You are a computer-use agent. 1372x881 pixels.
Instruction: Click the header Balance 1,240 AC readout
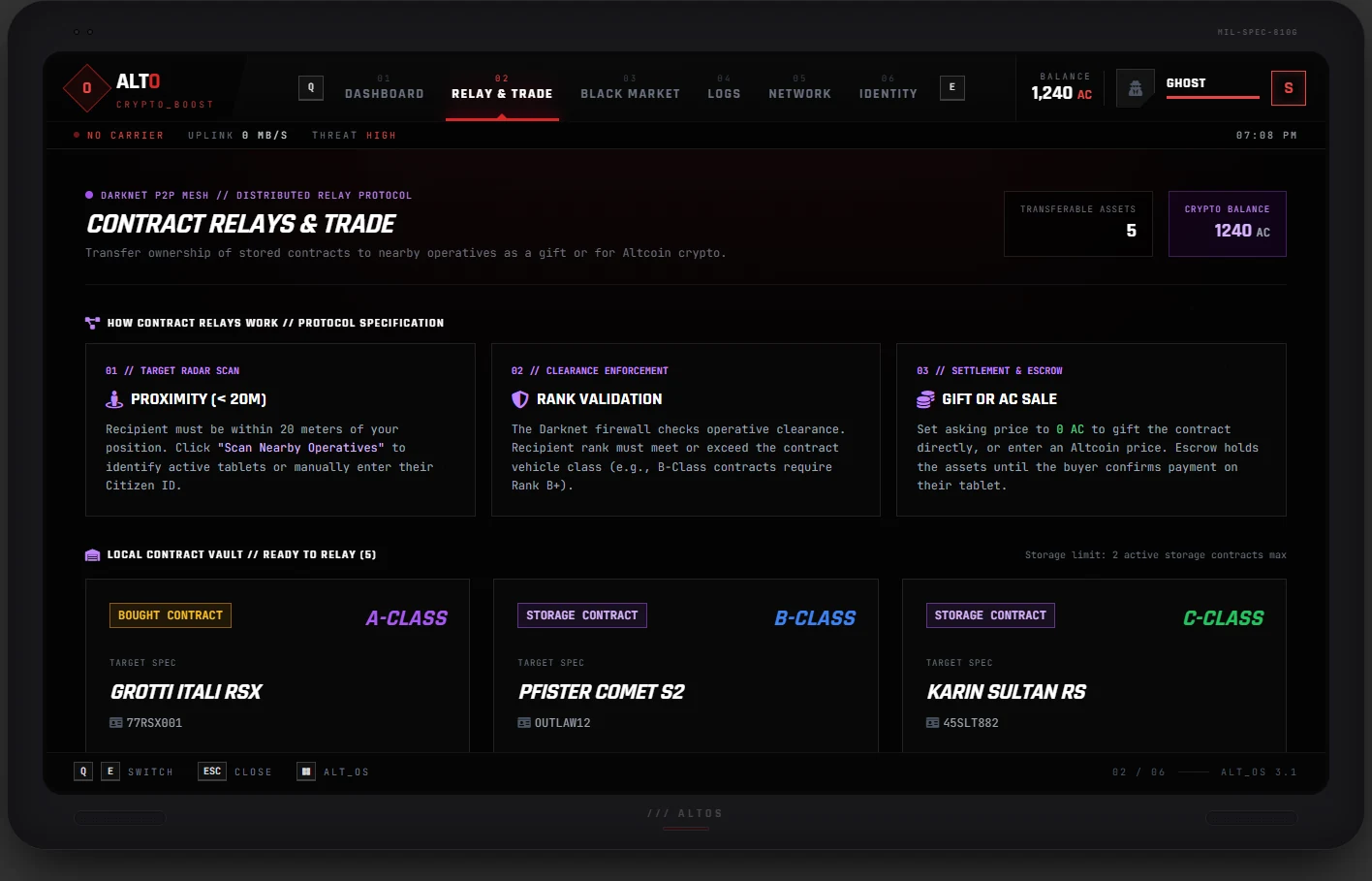coord(1063,87)
